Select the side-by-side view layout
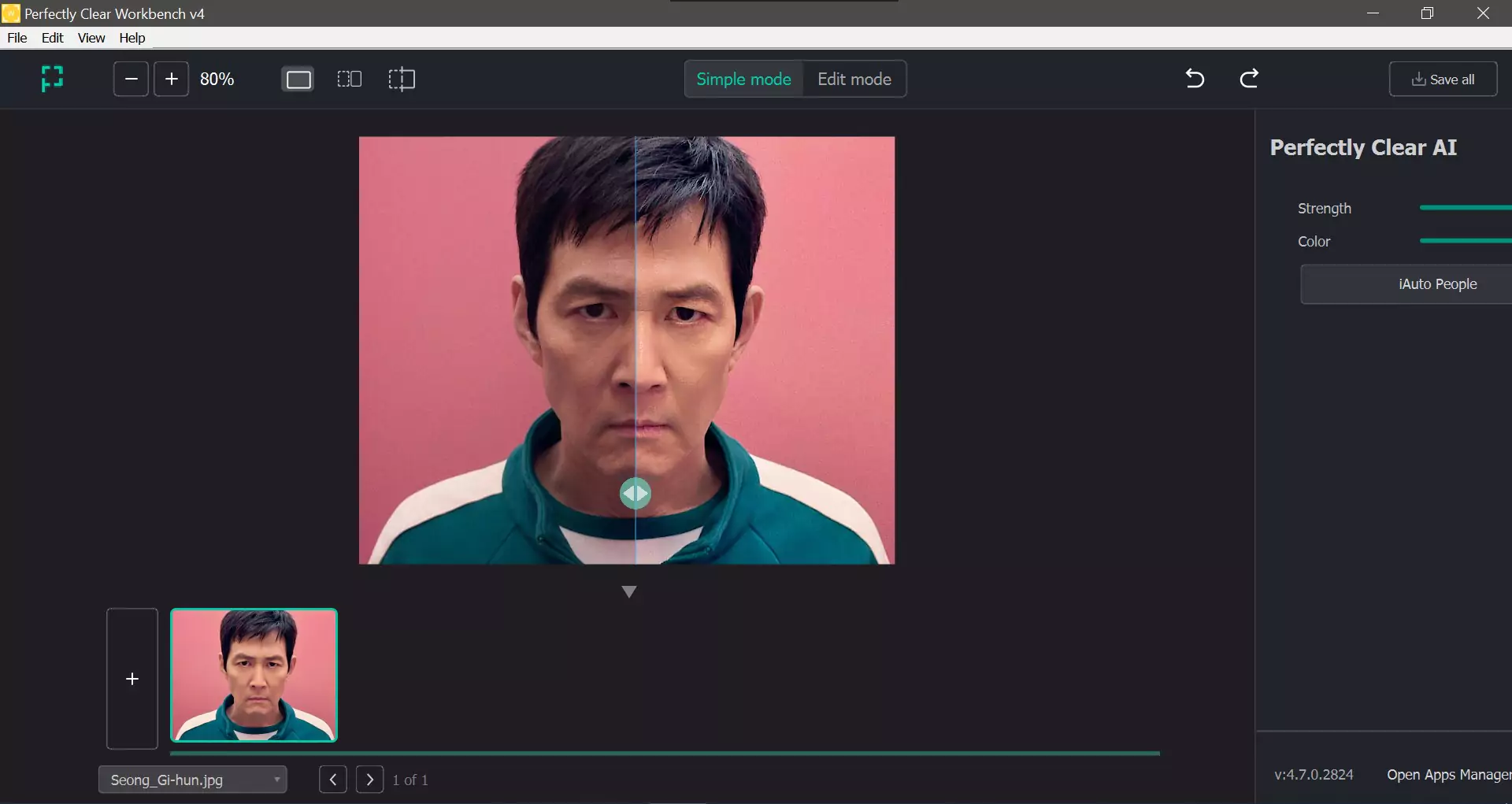This screenshot has height=804, width=1512. coord(349,79)
